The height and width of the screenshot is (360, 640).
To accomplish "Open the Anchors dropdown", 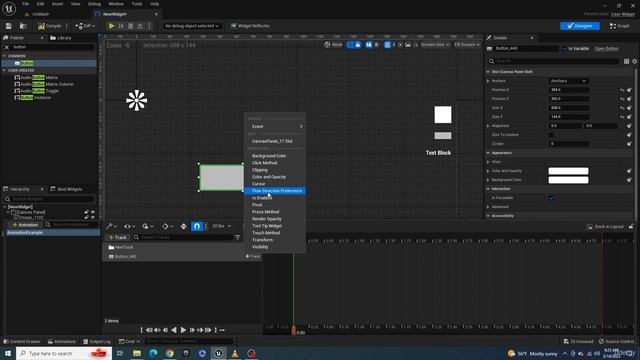I will pos(568,81).
